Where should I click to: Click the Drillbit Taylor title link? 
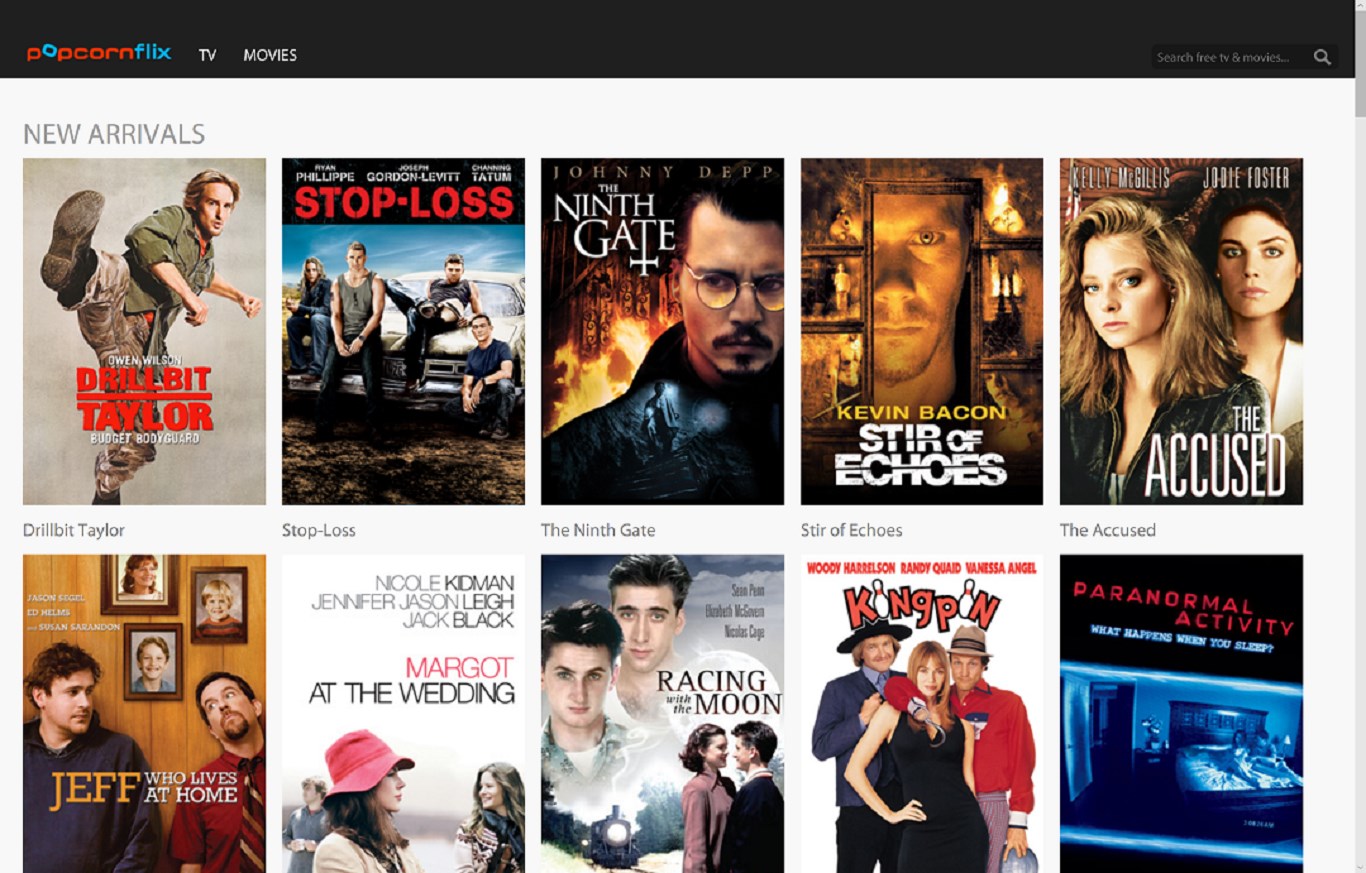[74, 530]
